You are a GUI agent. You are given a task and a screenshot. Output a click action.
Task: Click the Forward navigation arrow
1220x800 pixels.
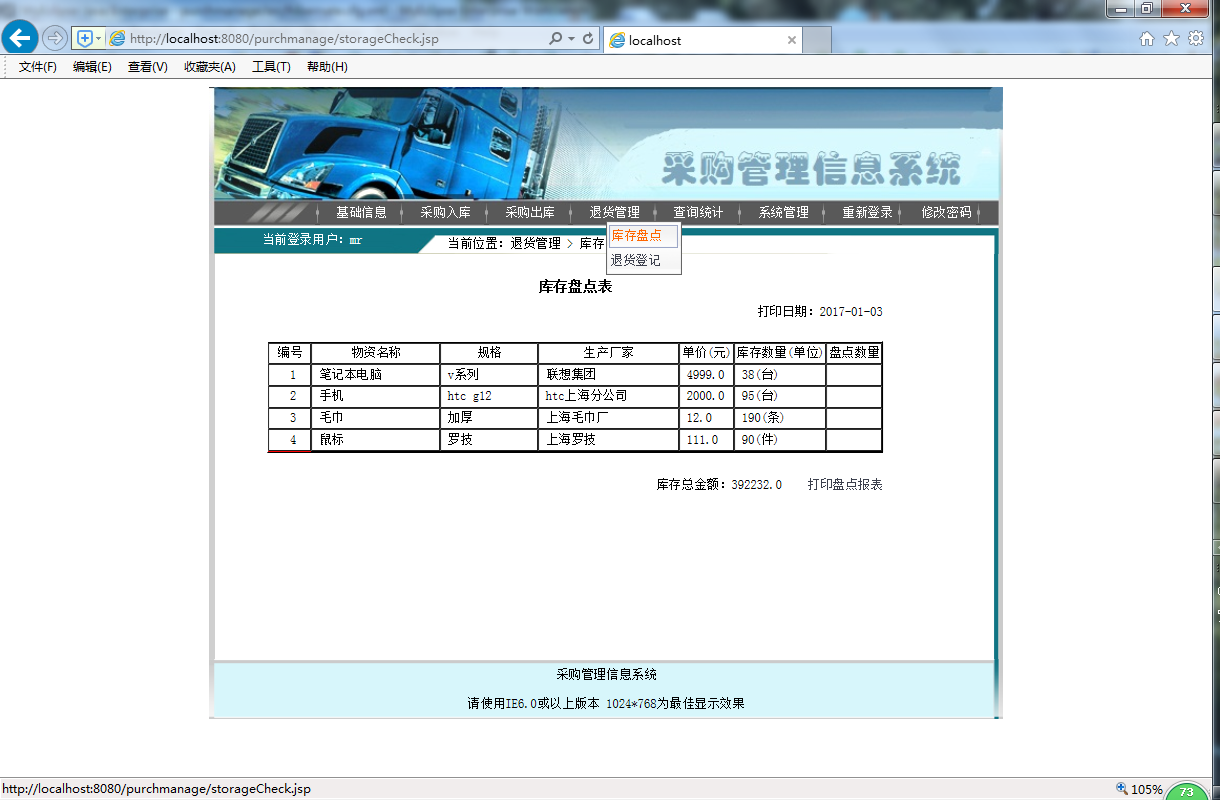[55, 38]
